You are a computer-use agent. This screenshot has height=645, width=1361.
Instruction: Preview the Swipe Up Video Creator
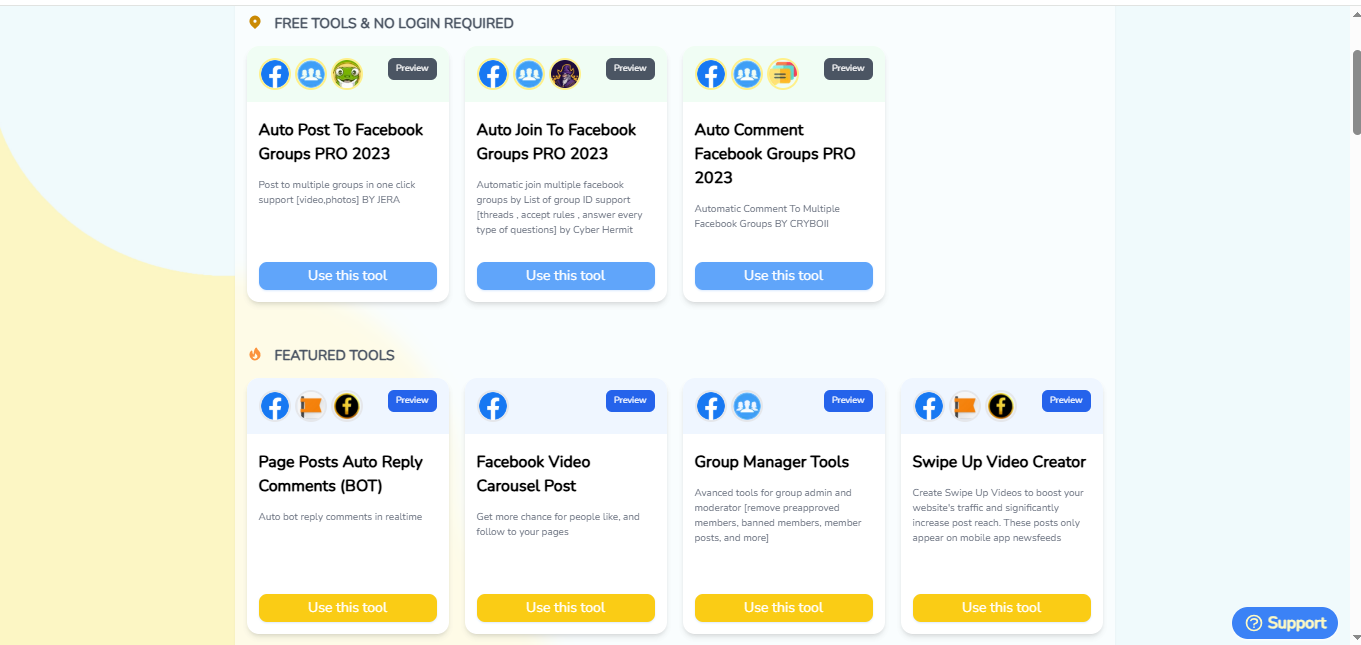tap(1066, 401)
